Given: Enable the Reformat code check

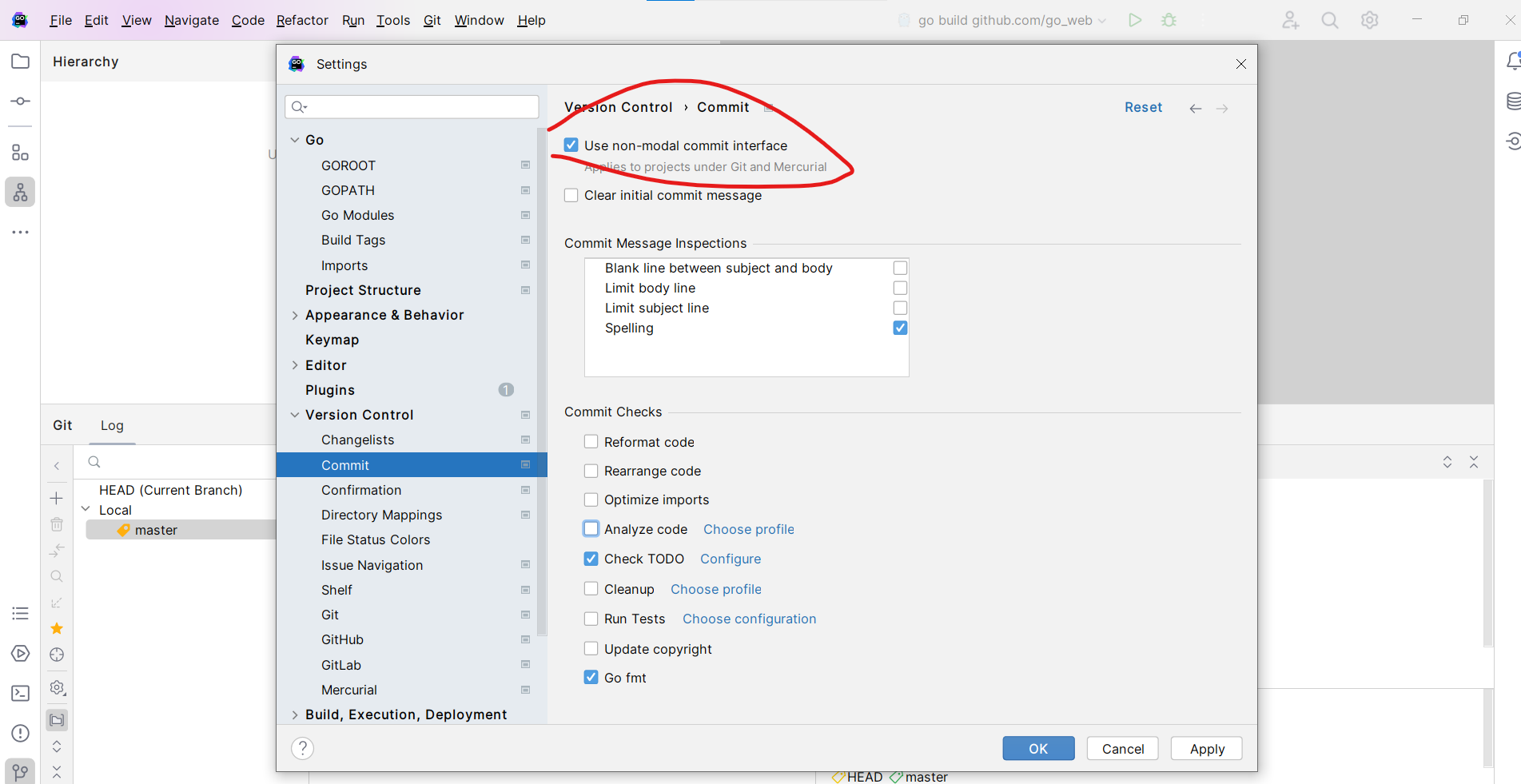Looking at the screenshot, I should (x=591, y=442).
